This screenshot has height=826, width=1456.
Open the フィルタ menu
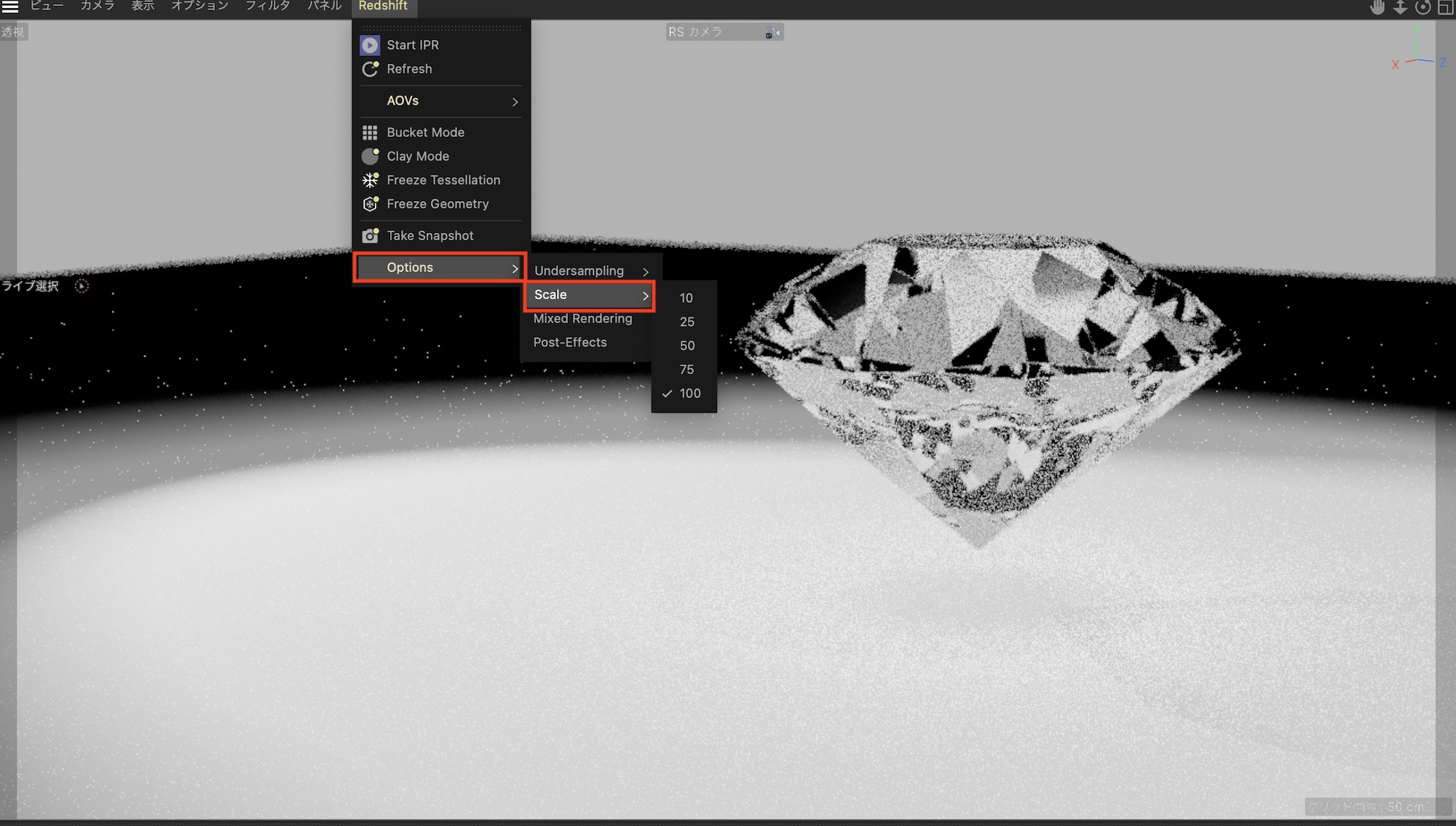267,6
